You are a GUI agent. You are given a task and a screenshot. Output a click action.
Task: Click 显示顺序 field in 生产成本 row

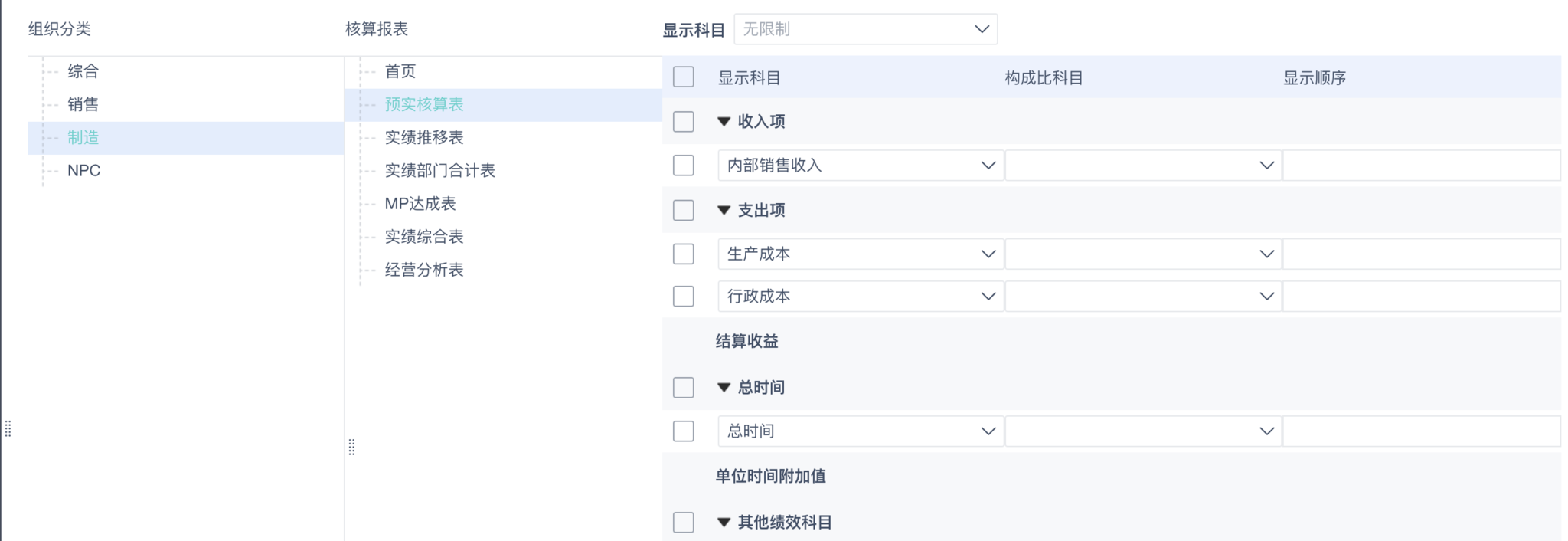(1421, 254)
